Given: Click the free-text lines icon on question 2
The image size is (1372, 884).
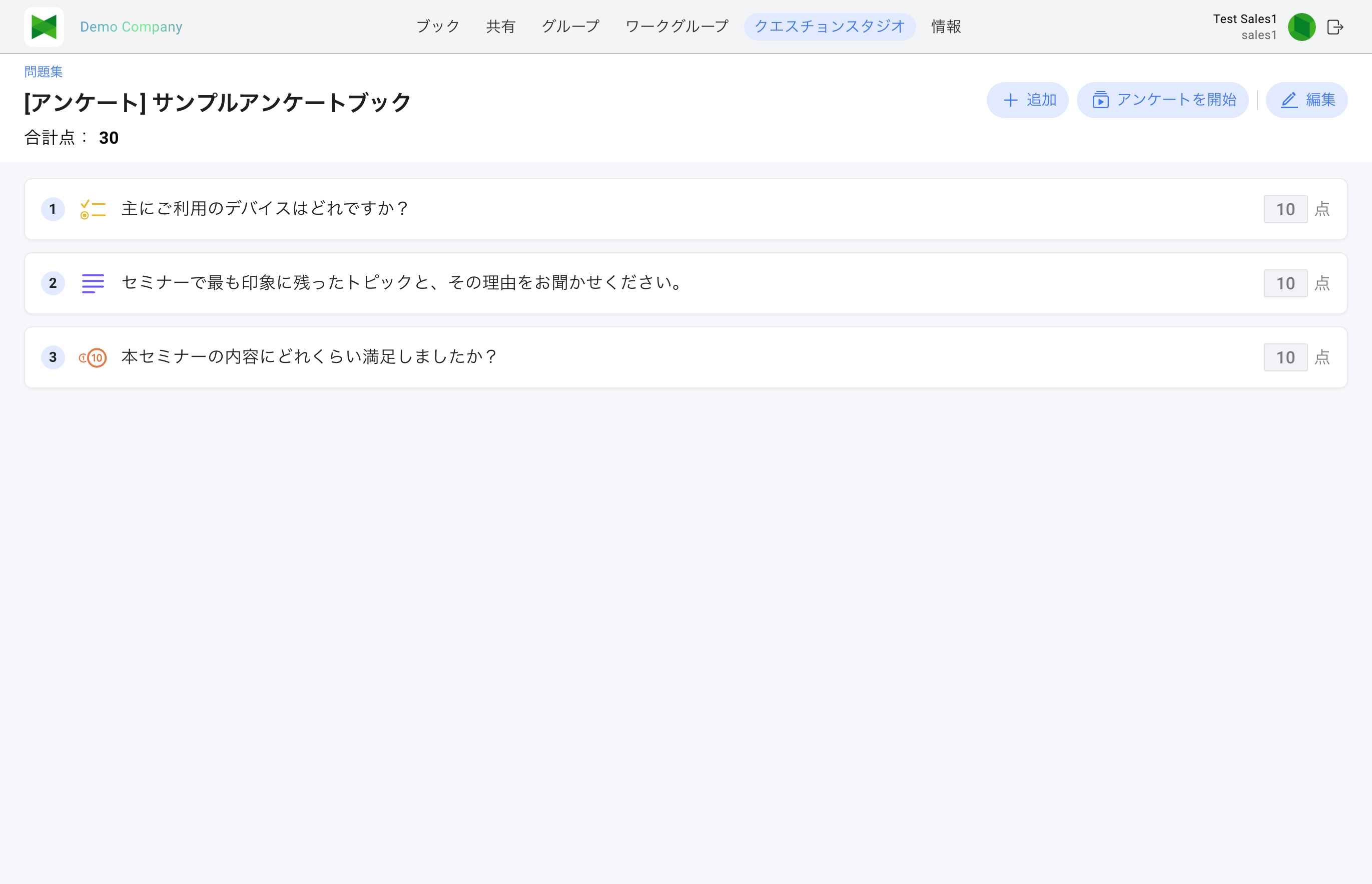Looking at the screenshot, I should point(93,283).
